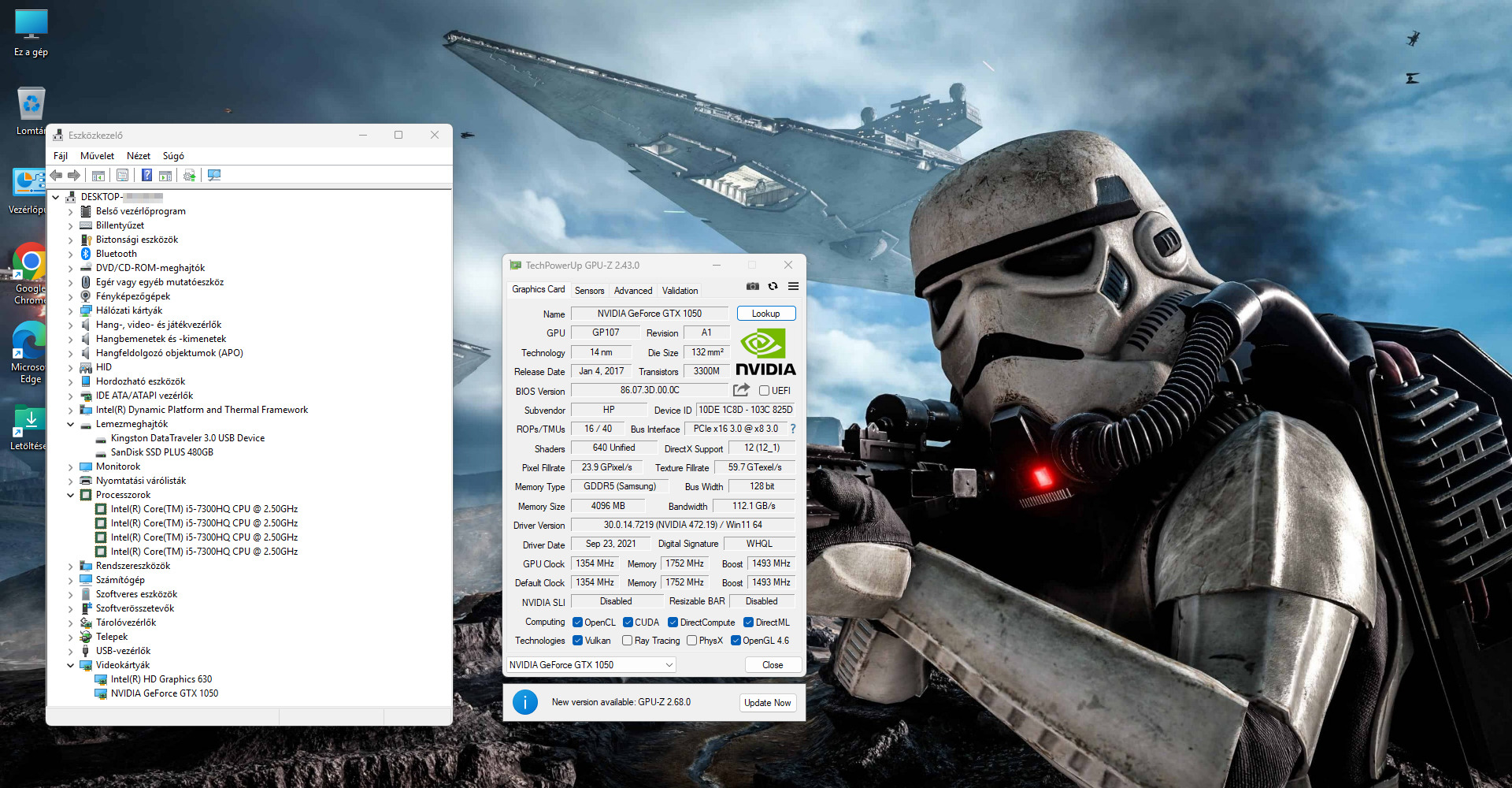Toggle the CUDA checkbox

(x=628, y=623)
